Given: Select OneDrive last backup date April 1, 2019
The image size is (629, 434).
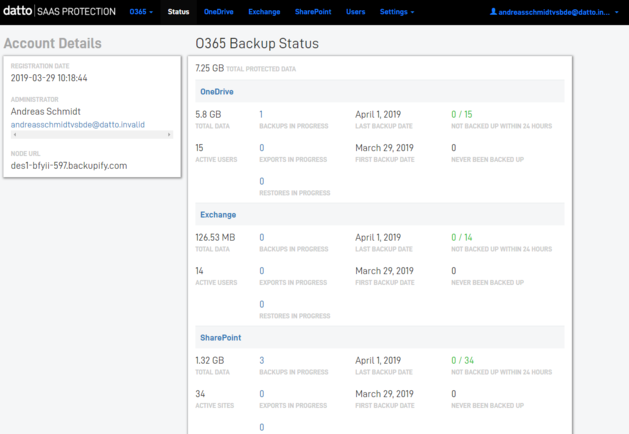Looking at the screenshot, I should pyautogui.click(x=378, y=114).
